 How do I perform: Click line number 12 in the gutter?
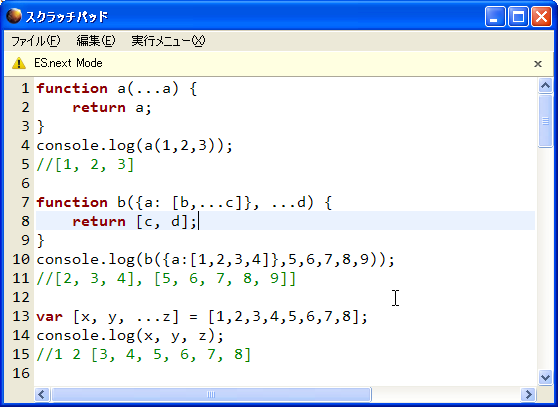21,297
